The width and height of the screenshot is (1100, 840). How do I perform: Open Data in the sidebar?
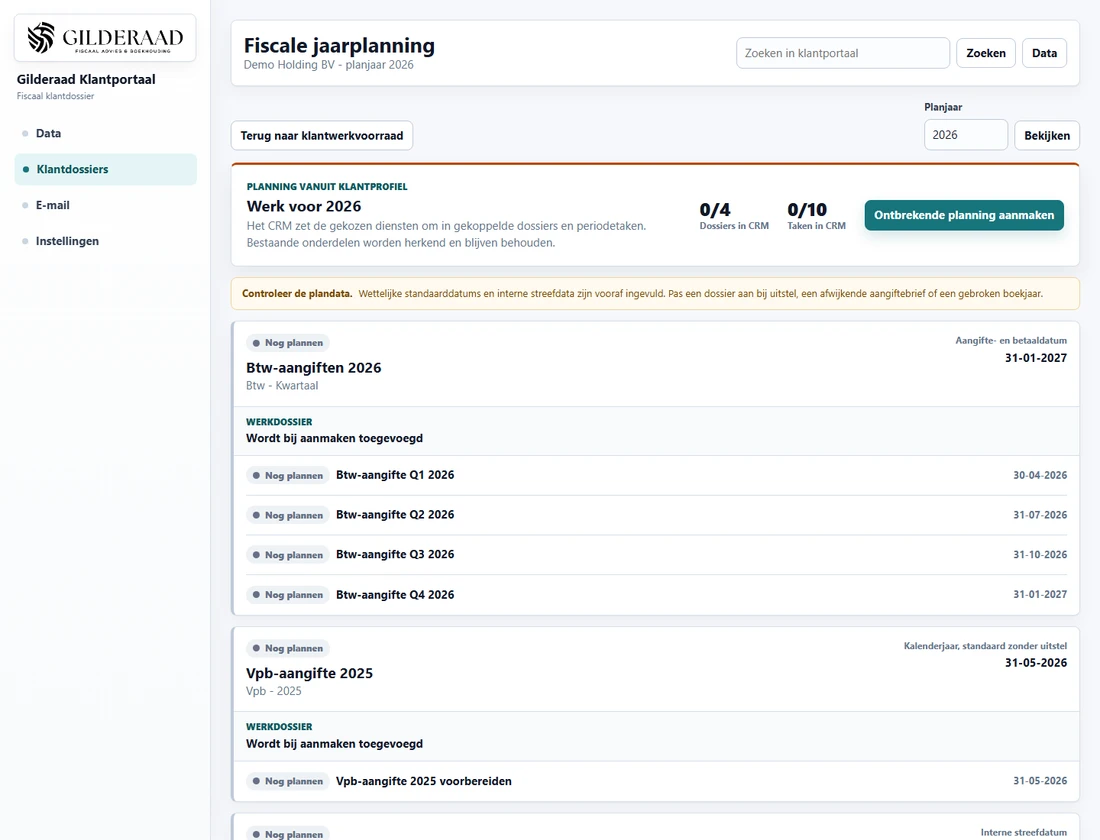(x=48, y=133)
